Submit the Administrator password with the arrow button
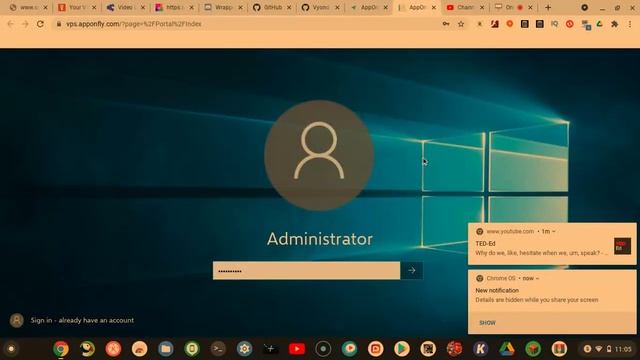Screen dimensions: 640x360 click(x=411, y=270)
